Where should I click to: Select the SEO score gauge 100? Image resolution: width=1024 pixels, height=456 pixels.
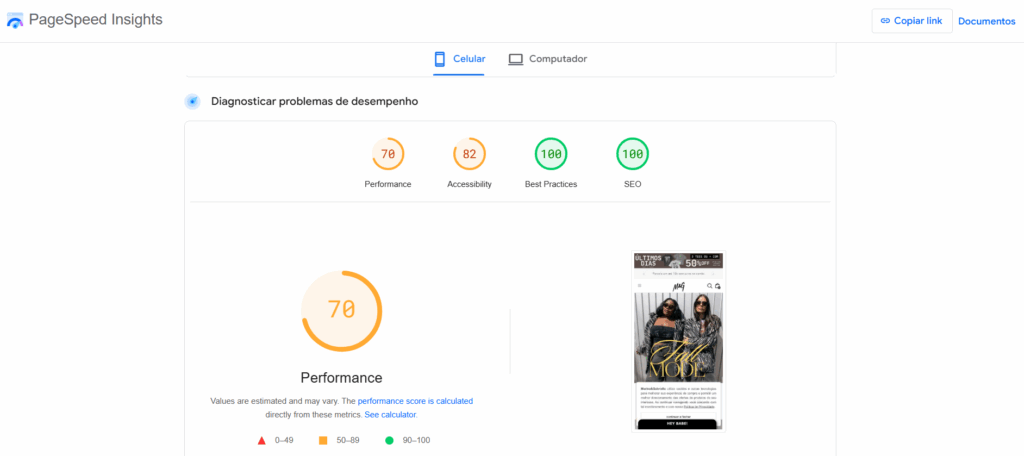click(632, 155)
